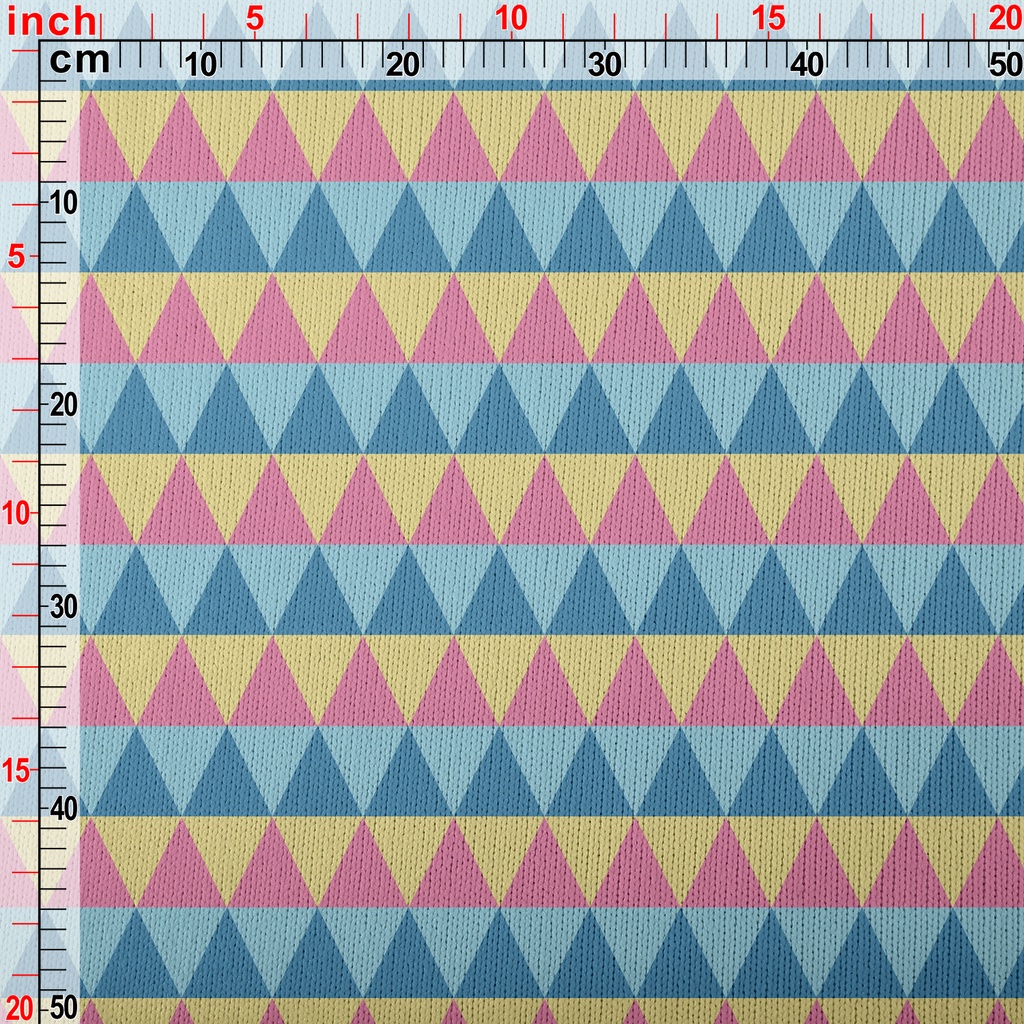Image resolution: width=1024 pixels, height=1024 pixels.
Task: Select the 10 inch mark on top ruler
Action: click(x=511, y=19)
